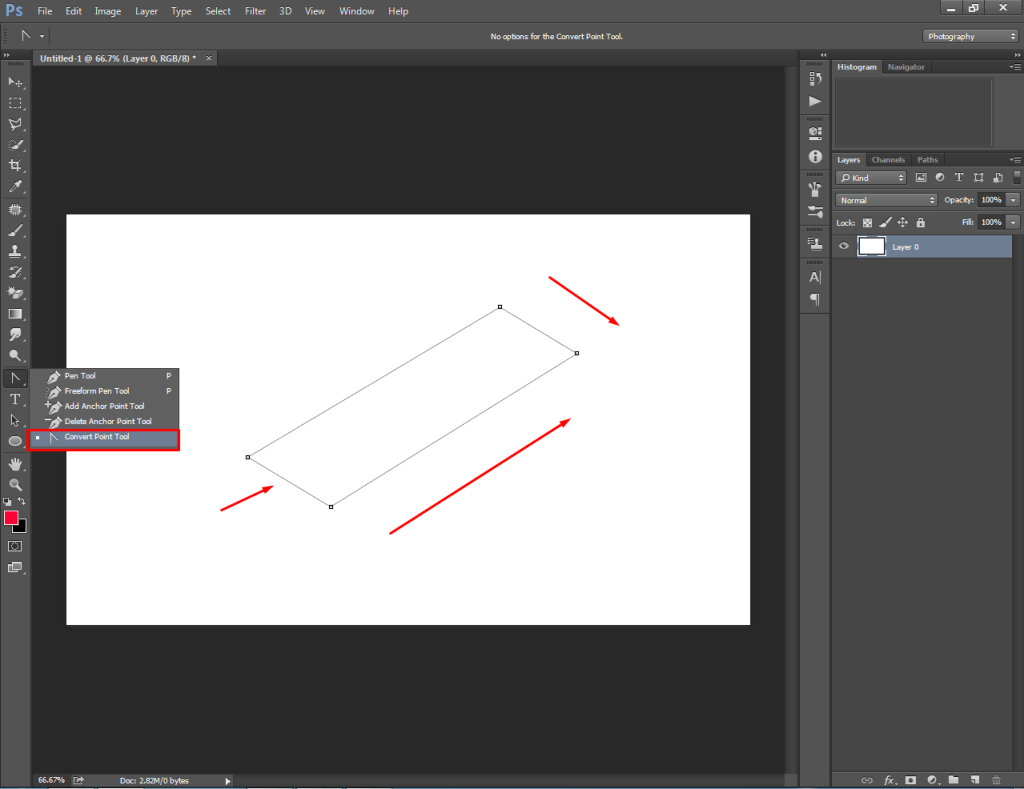1024x789 pixels.
Task: Open the Normal blend mode dropdown
Action: pos(886,200)
